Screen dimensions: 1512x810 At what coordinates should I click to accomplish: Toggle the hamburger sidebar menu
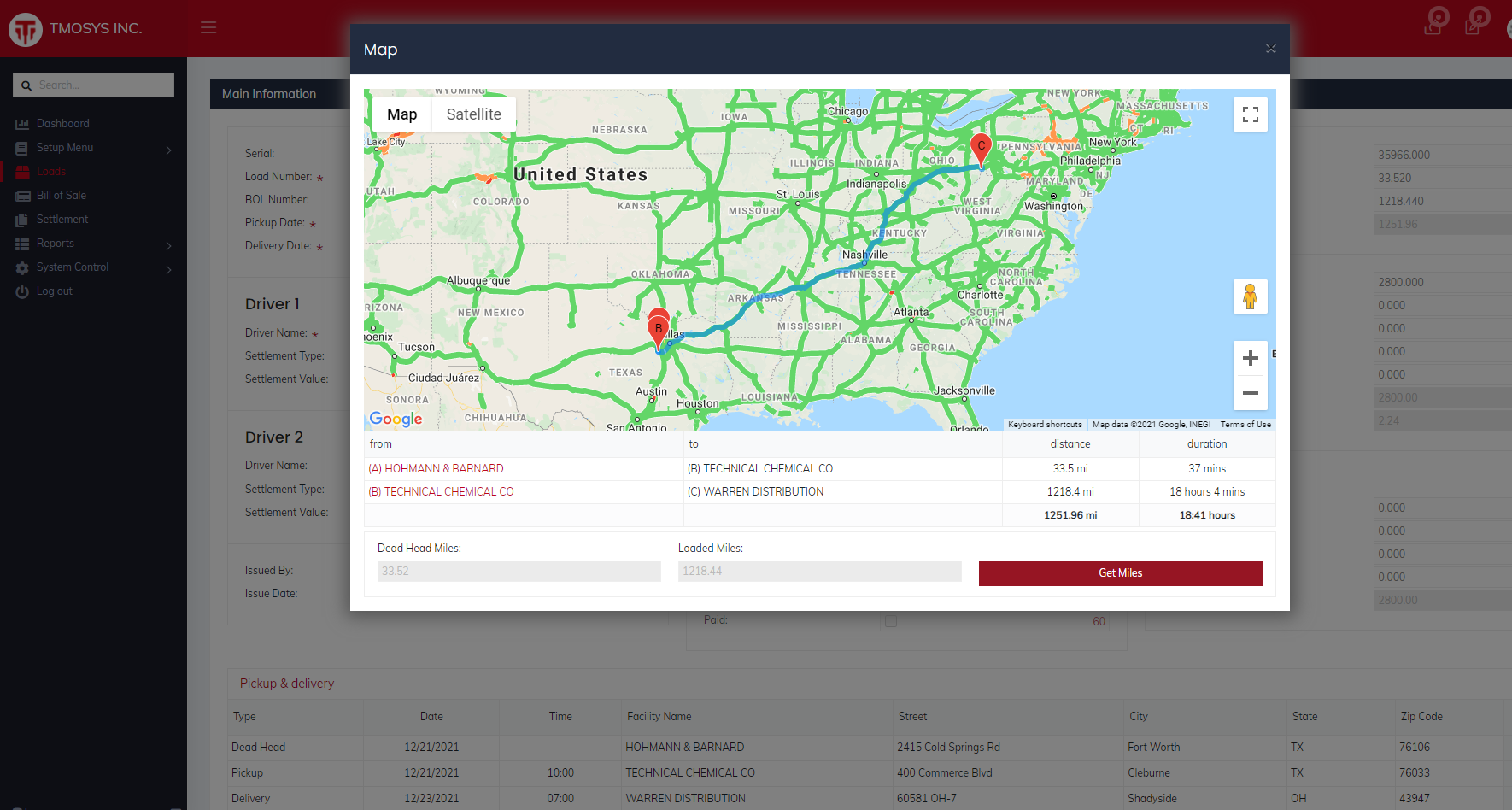tap(208, 27)
